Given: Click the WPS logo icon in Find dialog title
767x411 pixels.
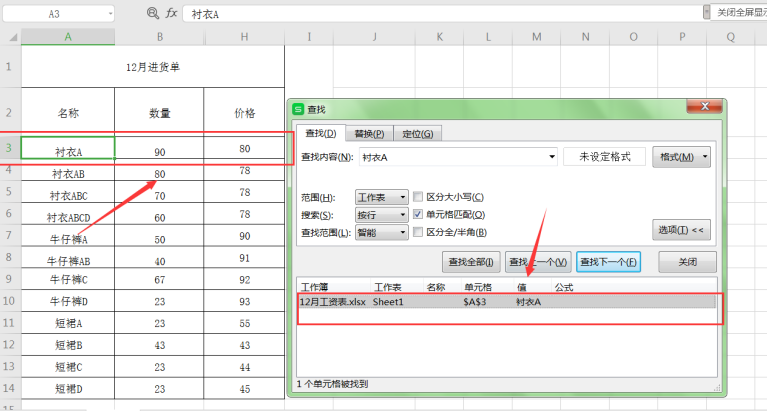Looking at the screenshot, I should [x=298, y=109].
